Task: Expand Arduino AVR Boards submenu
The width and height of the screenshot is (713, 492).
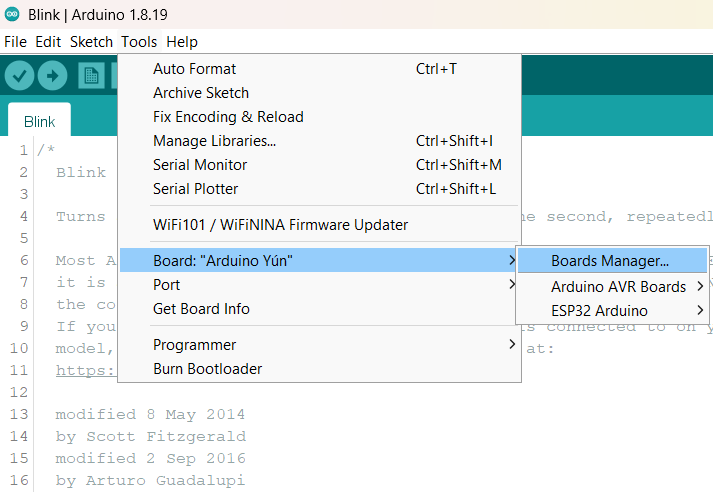Action: pos(613,286)
